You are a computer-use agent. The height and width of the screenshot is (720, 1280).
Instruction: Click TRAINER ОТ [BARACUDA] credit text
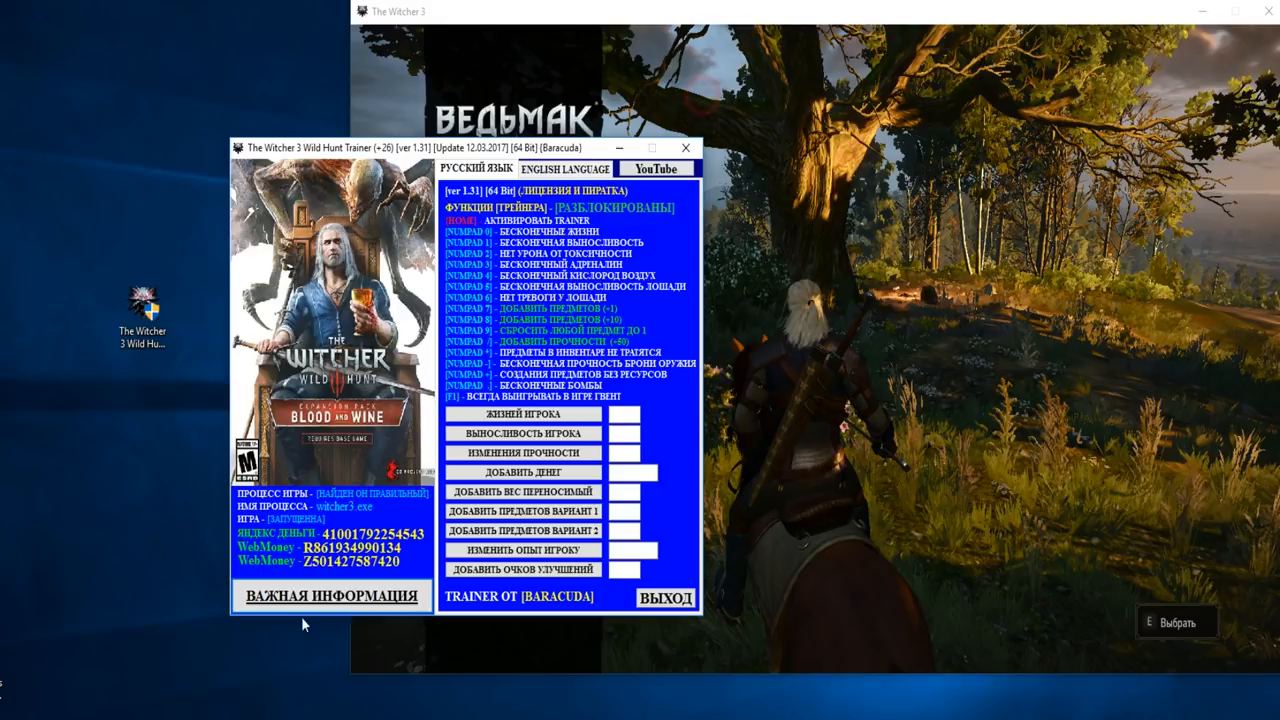point(519,597)
